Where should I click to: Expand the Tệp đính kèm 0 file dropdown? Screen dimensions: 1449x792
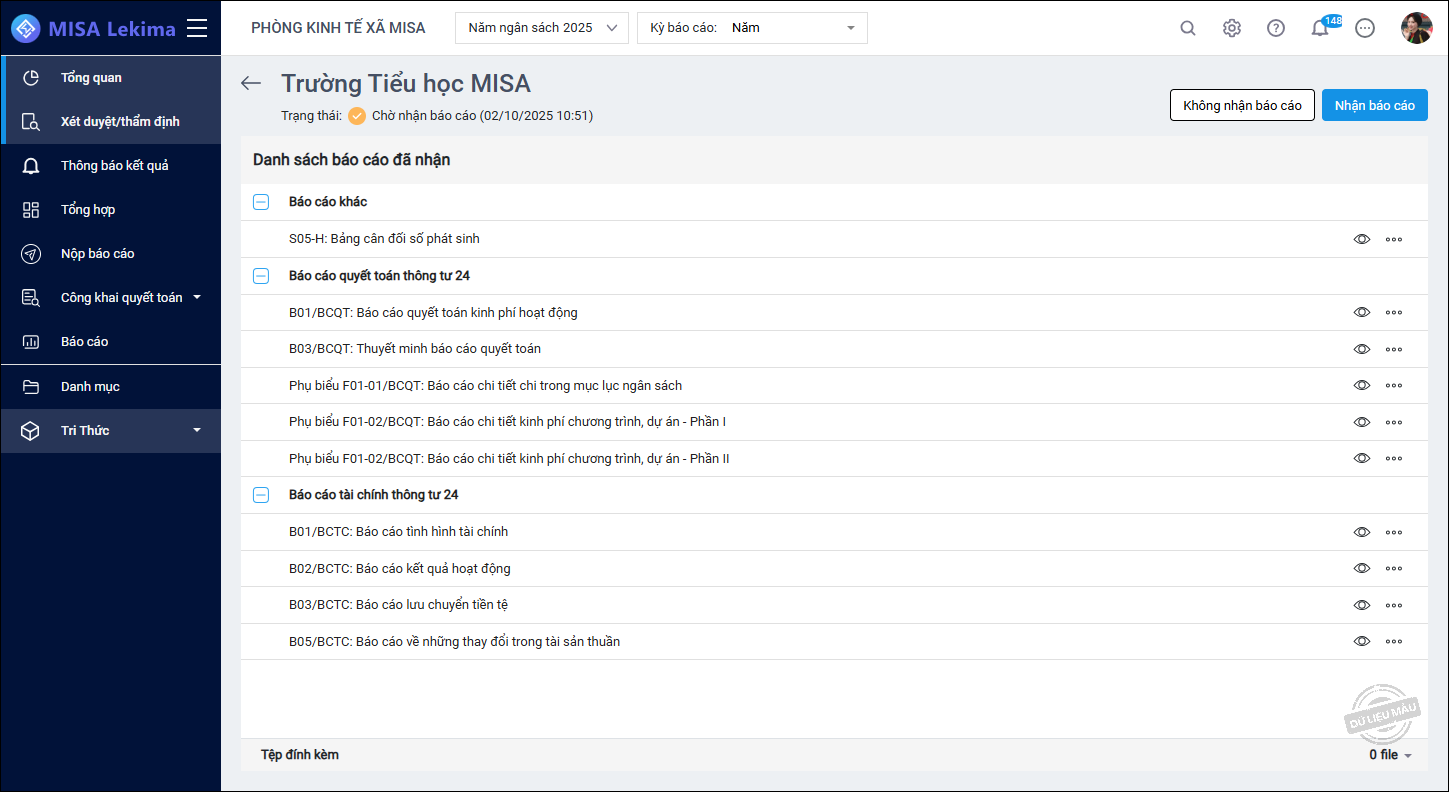click(x=1390, y=755)
